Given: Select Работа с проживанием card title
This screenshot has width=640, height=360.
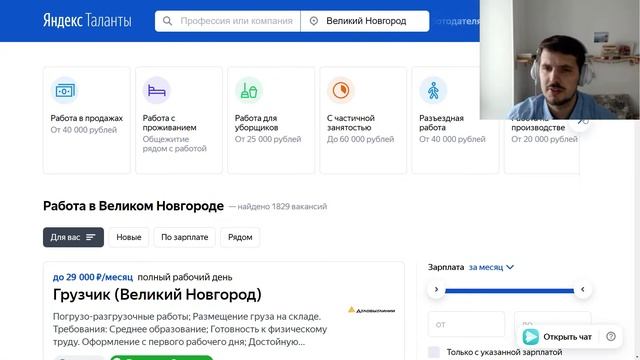Looking at the screenshot, I should (x=169, y=122).
